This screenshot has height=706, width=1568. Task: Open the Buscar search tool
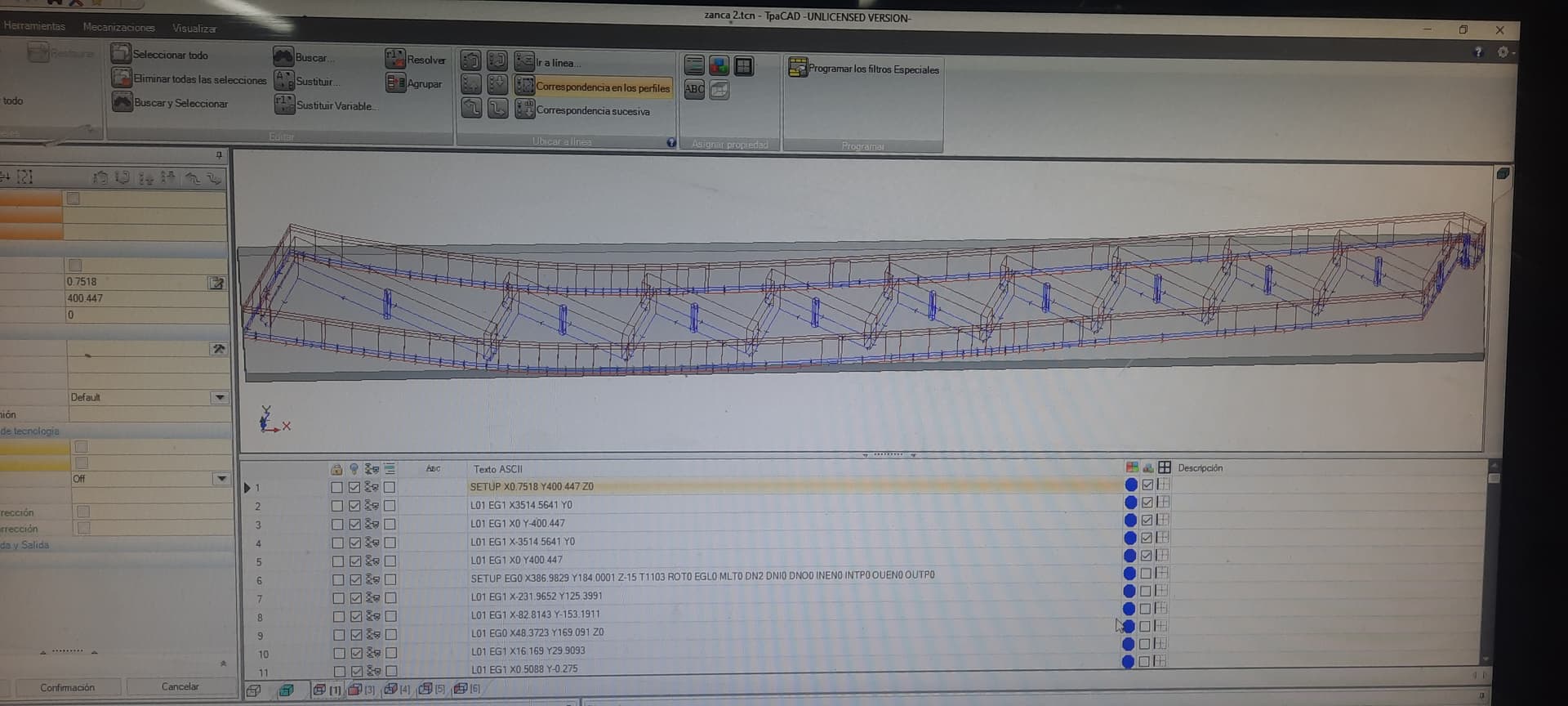click(x=283, y=57)
